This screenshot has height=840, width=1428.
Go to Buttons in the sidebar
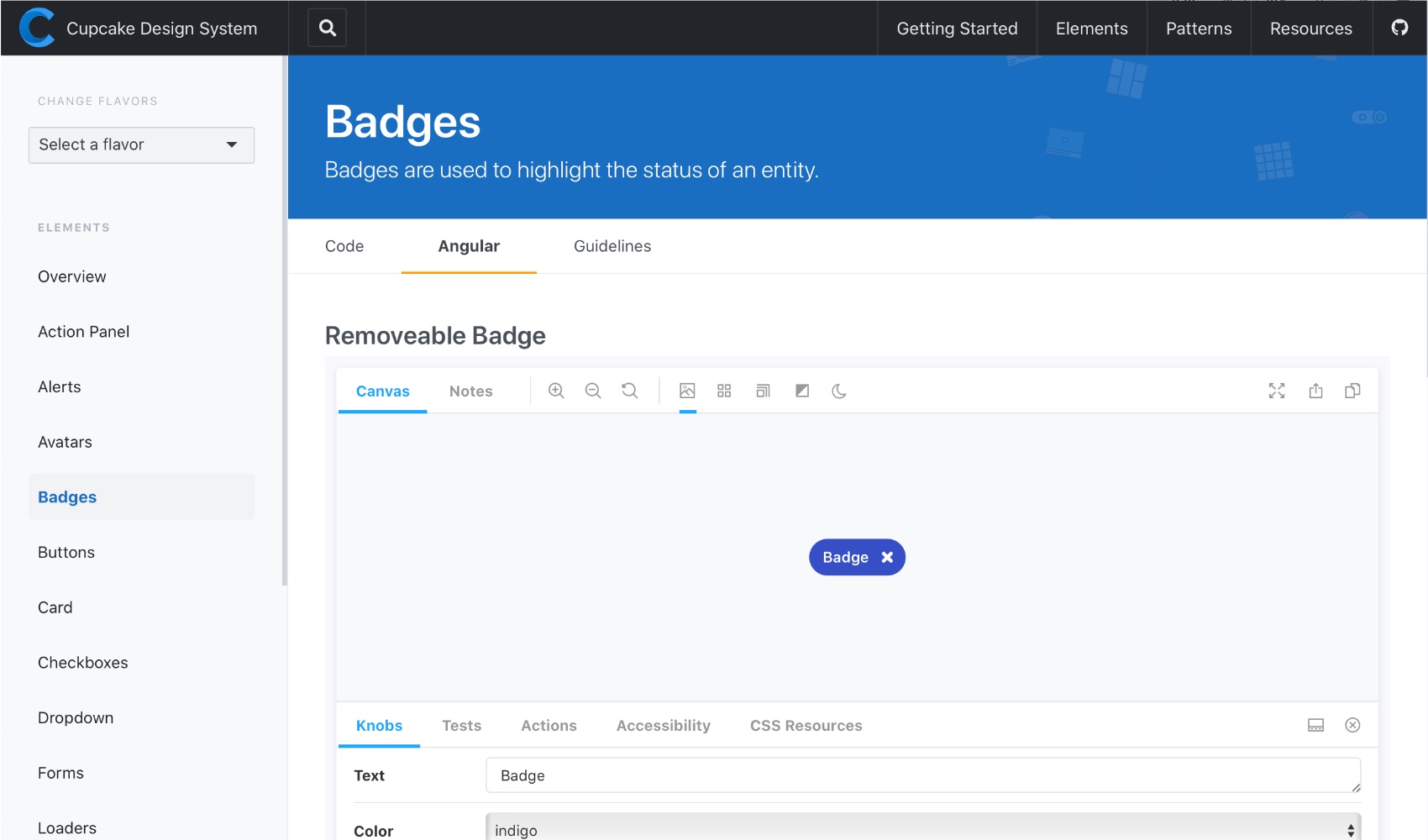(66, 552)
